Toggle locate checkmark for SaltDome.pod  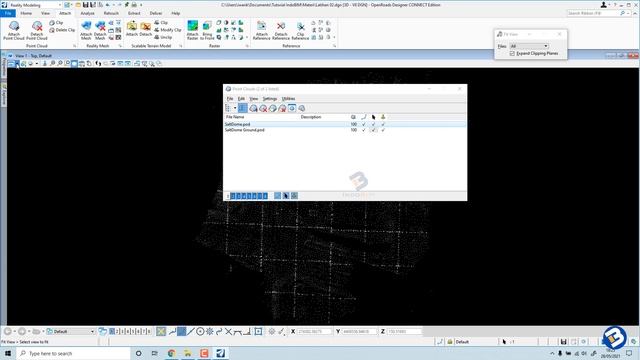383,124
